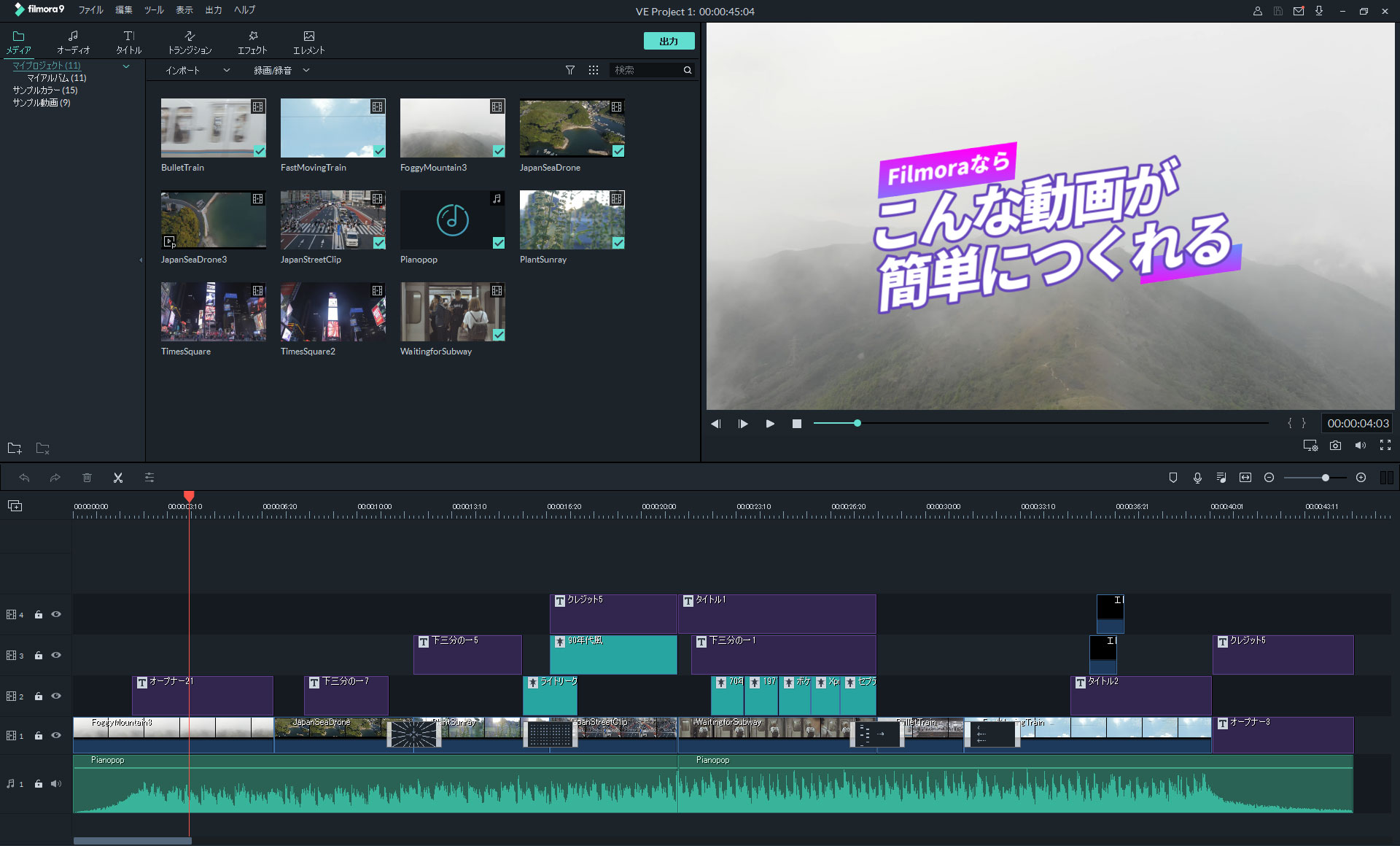
Task: Mute audio track 1 speaker icon
Action: (56, 784)
